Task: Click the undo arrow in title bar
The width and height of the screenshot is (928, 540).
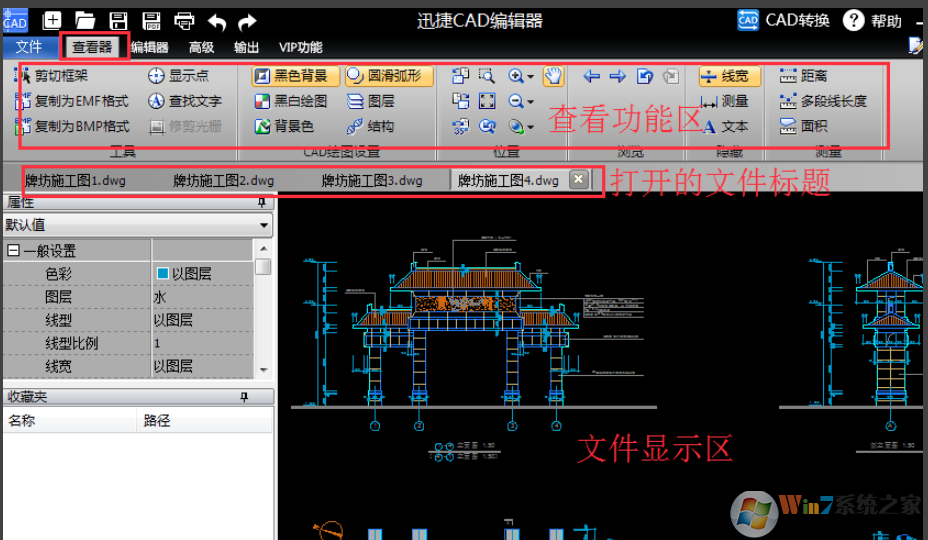Action: pyautogui.click(x=217, y=20)
